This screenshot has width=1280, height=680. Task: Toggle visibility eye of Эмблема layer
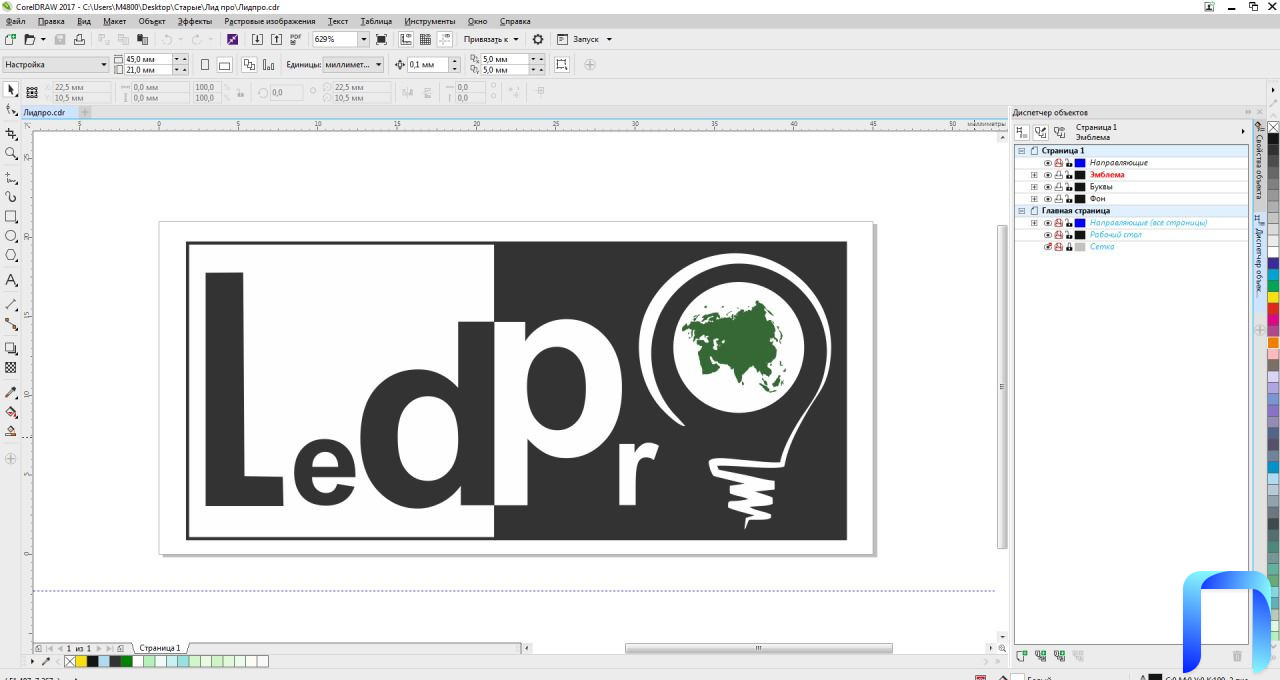(1048, 175)
